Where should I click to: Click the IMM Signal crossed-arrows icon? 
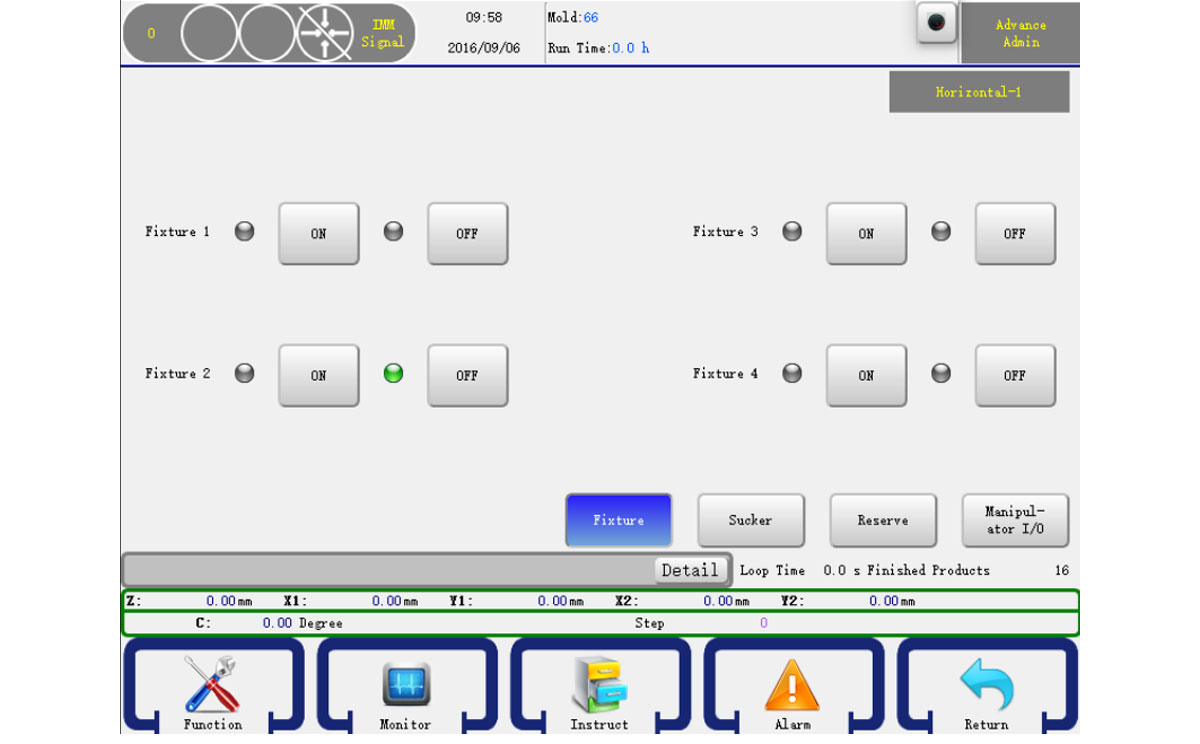click(x=325, y=33)
